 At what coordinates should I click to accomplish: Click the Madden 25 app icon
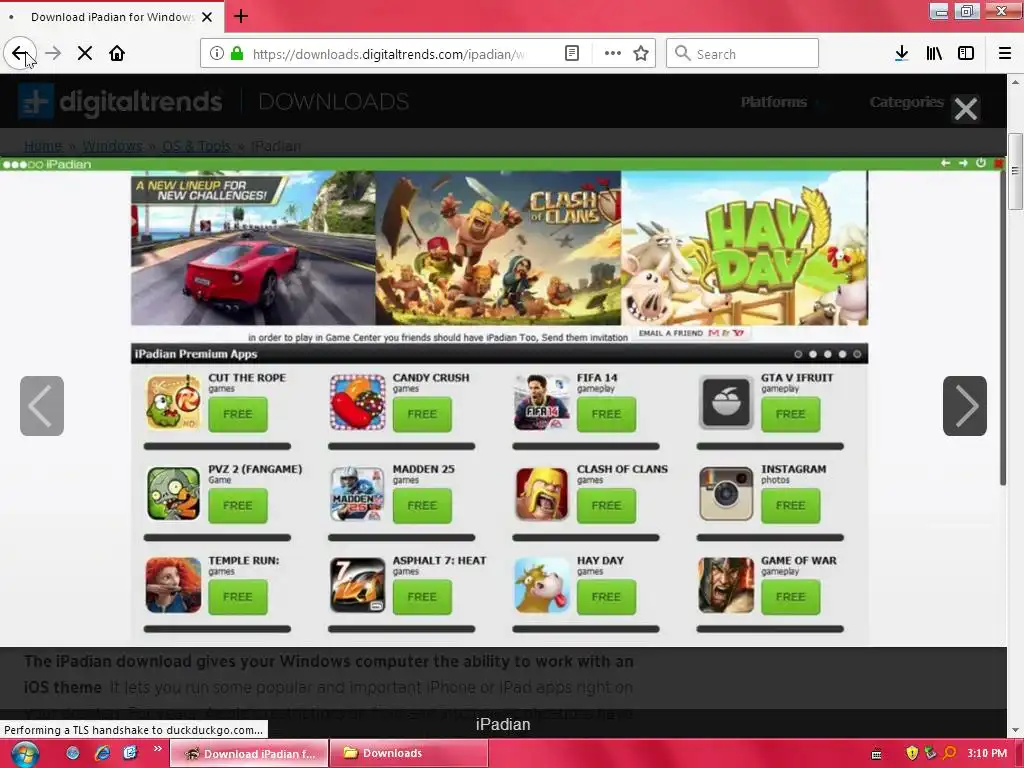(x=357, y=494)
